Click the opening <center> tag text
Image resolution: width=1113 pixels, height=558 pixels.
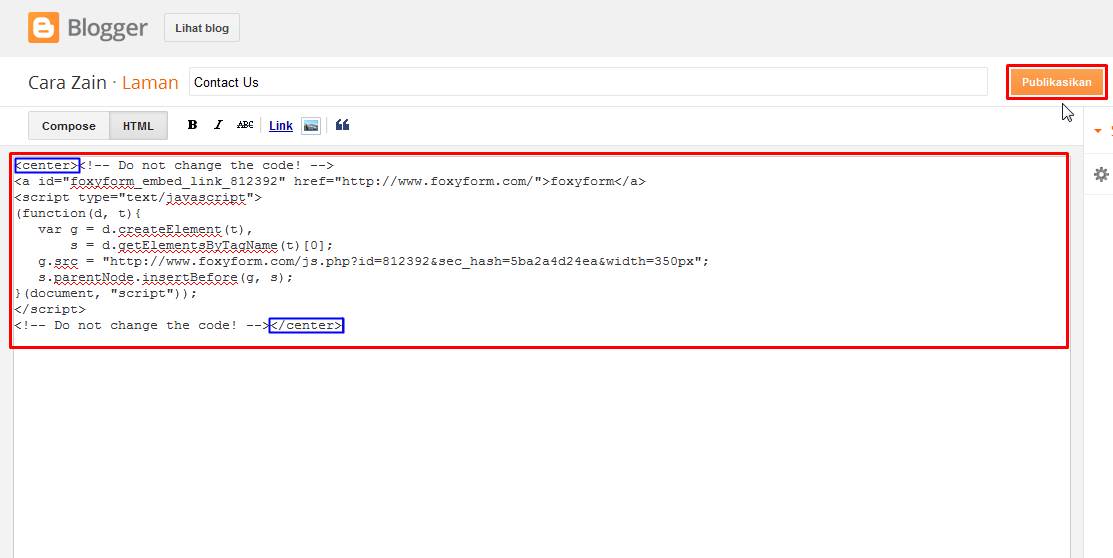tap(47, 165)
